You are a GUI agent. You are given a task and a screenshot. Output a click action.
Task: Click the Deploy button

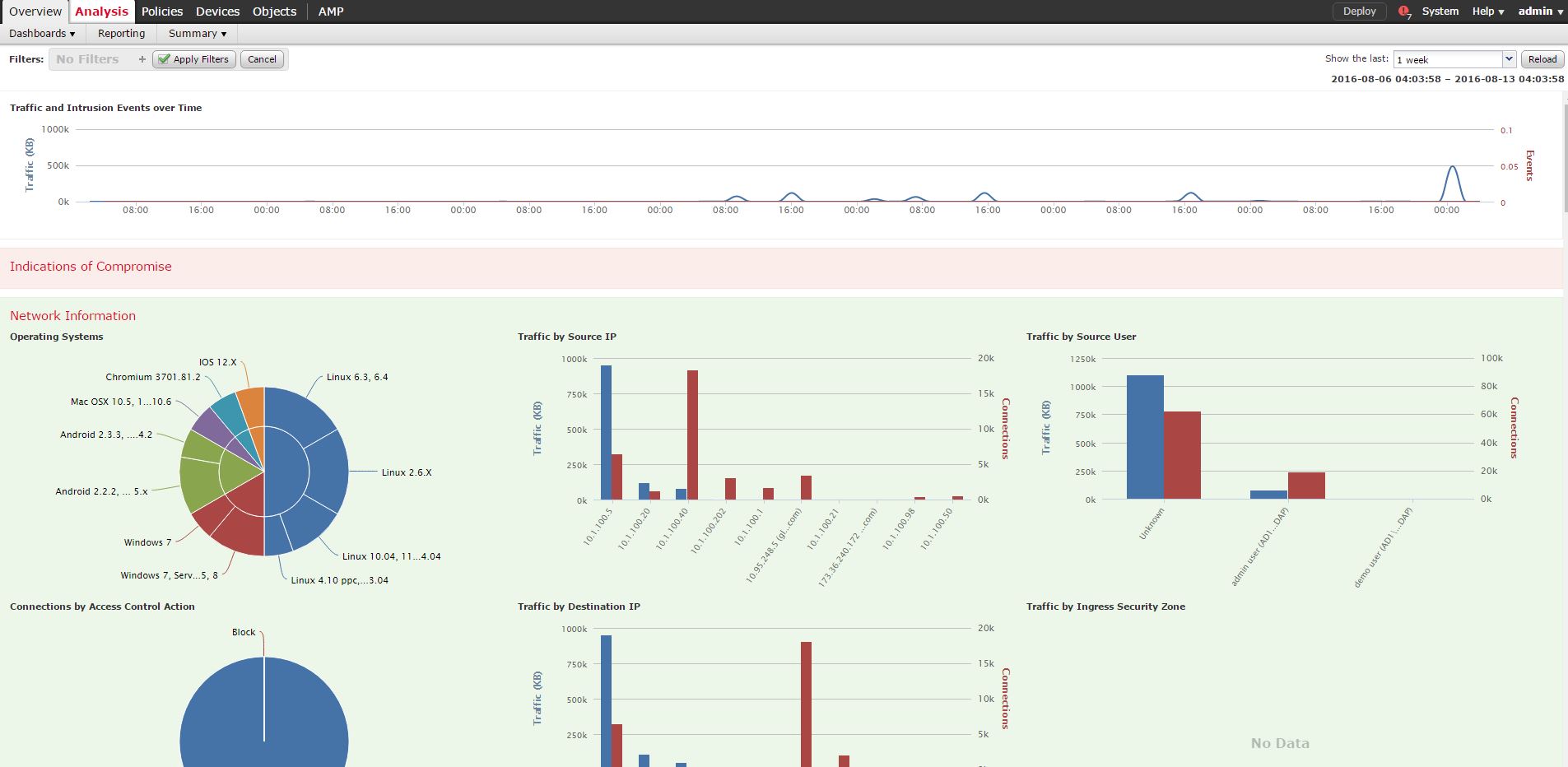tap(1359, 12)
